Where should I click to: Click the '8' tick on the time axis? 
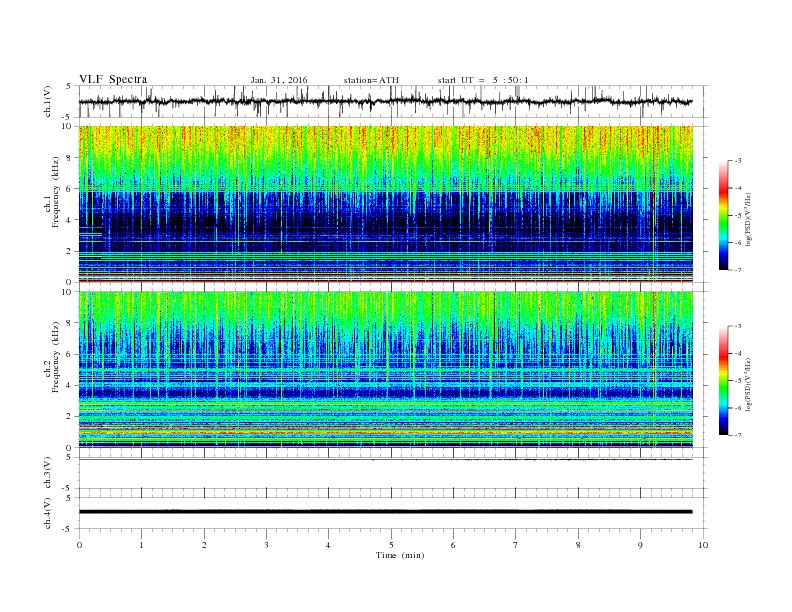click(578, 545)
